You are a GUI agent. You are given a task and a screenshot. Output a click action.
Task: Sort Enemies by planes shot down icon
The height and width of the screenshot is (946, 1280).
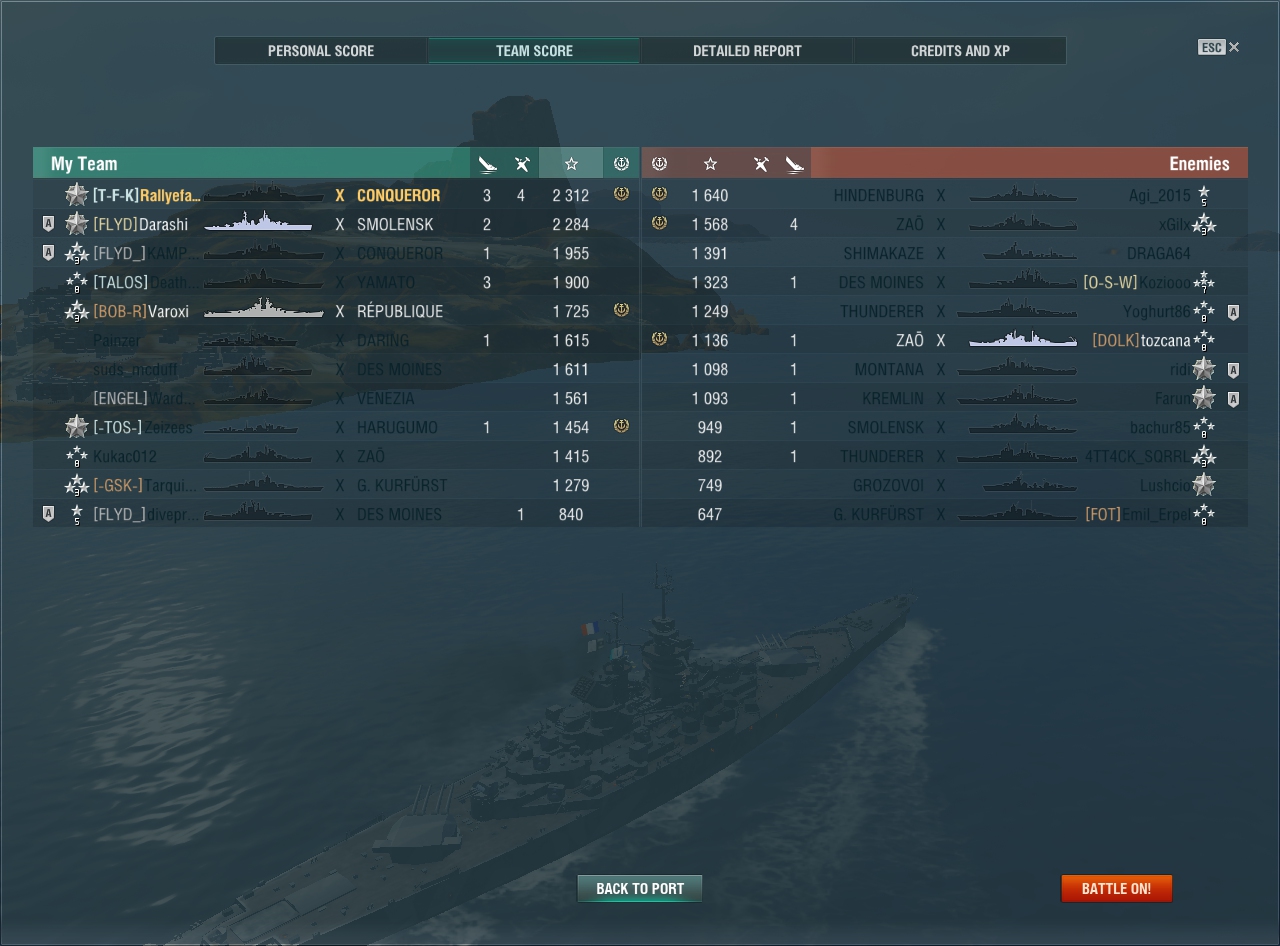[761, 164]
